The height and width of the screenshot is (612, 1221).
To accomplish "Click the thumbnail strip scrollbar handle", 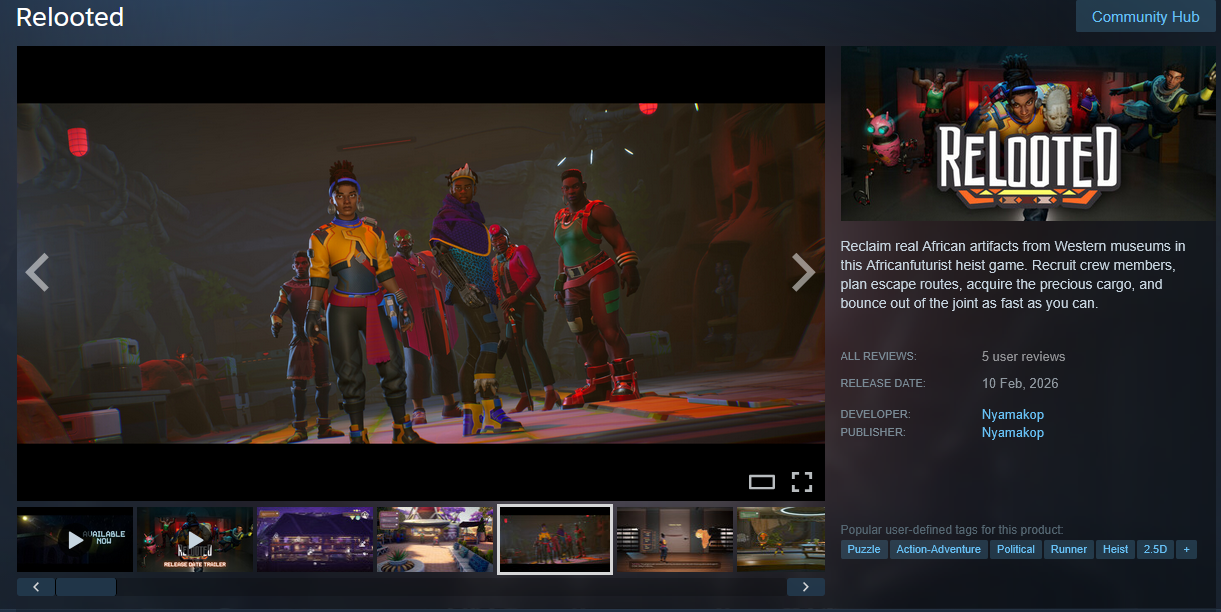I will point(86,587).
